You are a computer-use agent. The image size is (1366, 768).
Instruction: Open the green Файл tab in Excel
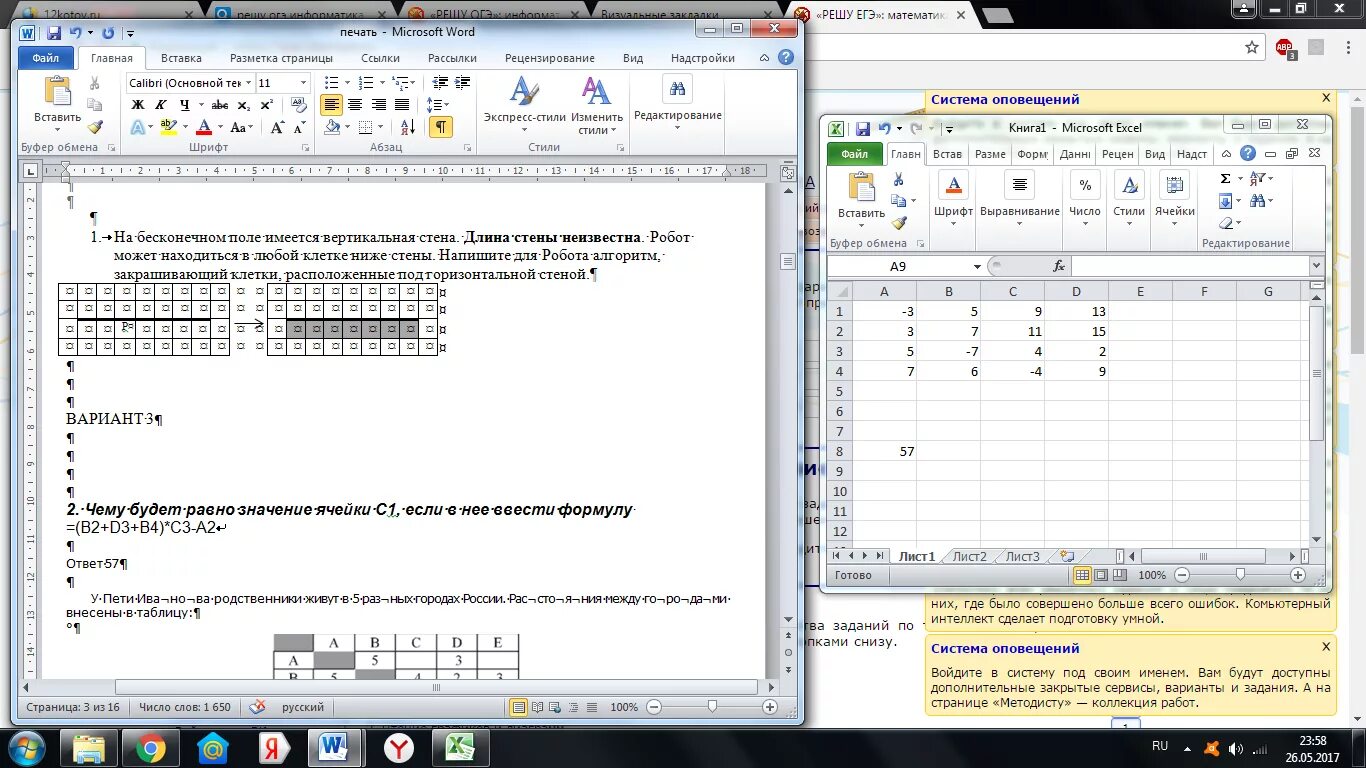click(855, 154)
